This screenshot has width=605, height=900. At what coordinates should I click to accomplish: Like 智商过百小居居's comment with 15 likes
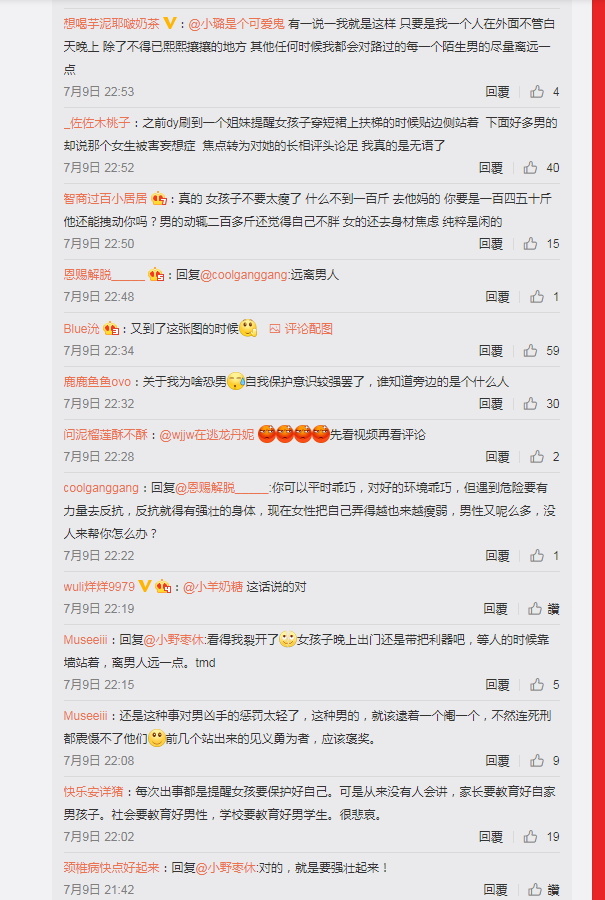[530, 243]
